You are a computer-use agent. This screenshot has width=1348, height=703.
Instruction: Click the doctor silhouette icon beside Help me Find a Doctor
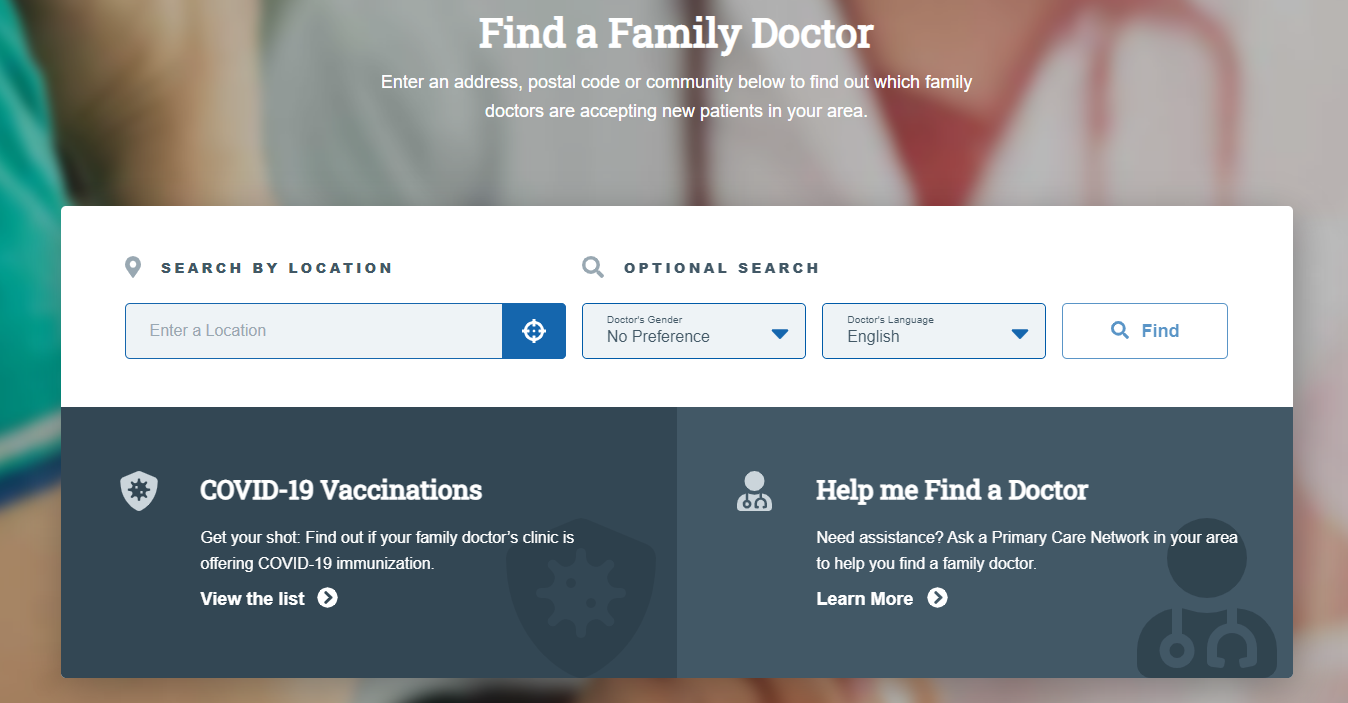point(755,491)
